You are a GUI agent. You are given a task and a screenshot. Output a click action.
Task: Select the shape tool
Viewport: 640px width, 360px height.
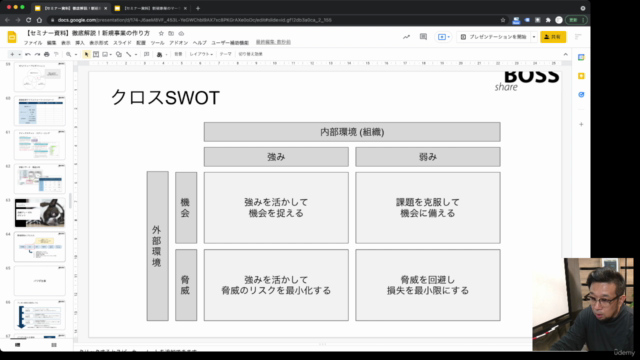point(119,54)
